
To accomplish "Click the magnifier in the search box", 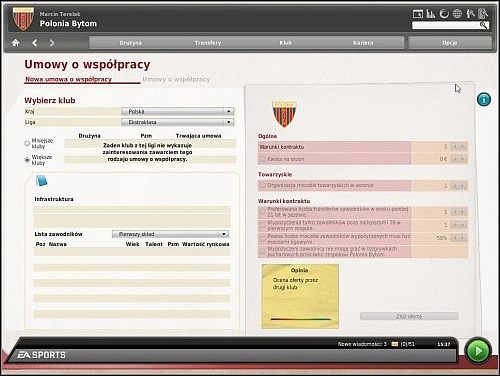I will pos(483,25).
